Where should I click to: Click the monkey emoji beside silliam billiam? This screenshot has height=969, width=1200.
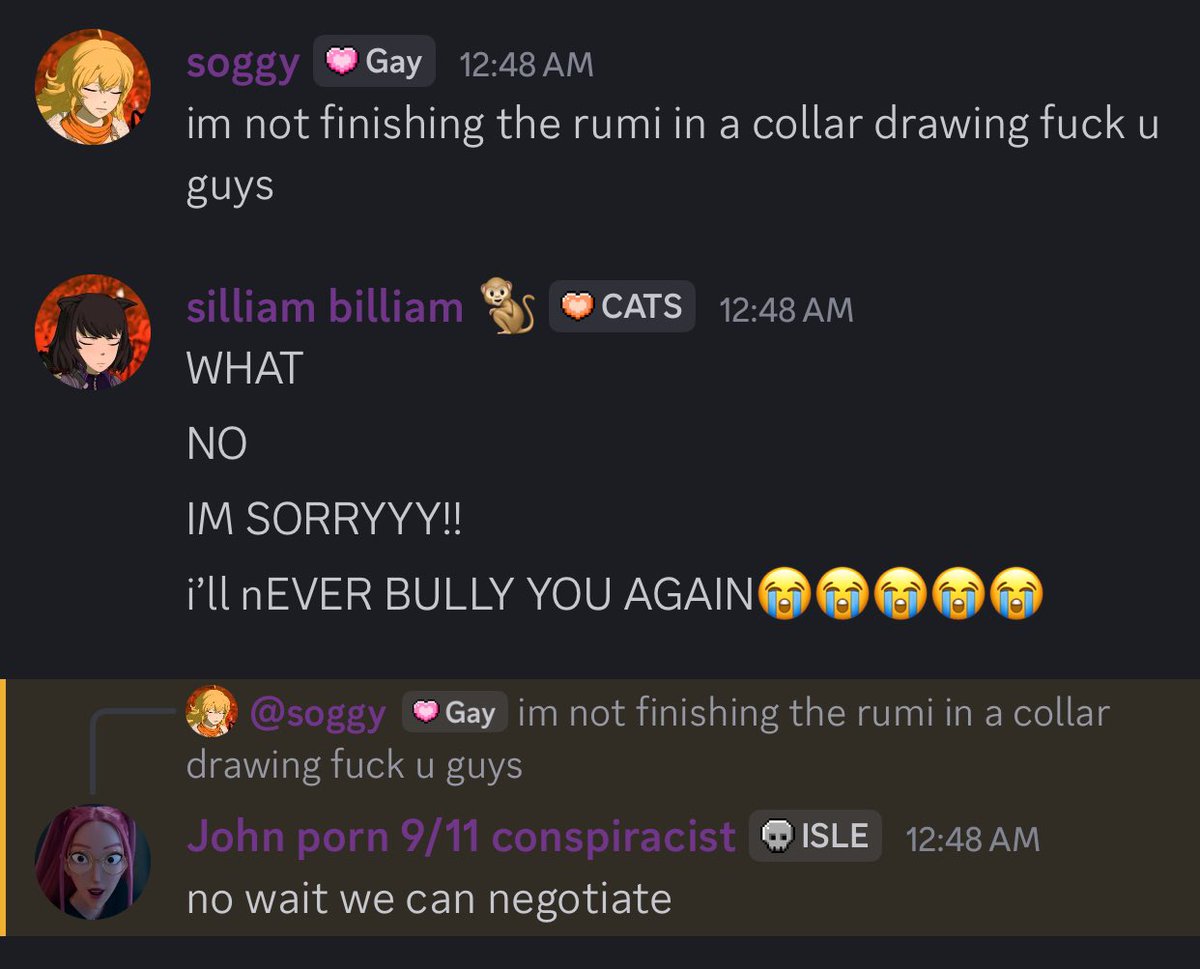click(509, 307)
